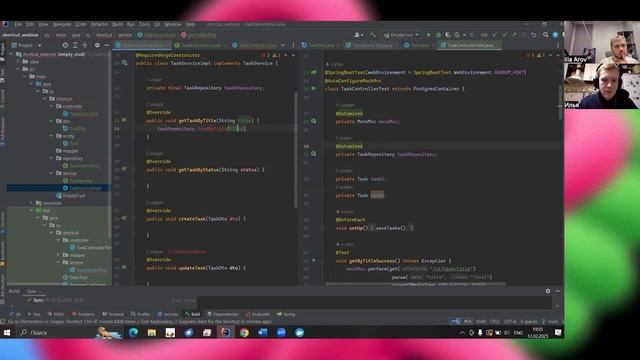Click Windows Start button
The image size is (640, 360).
point(7,333)
